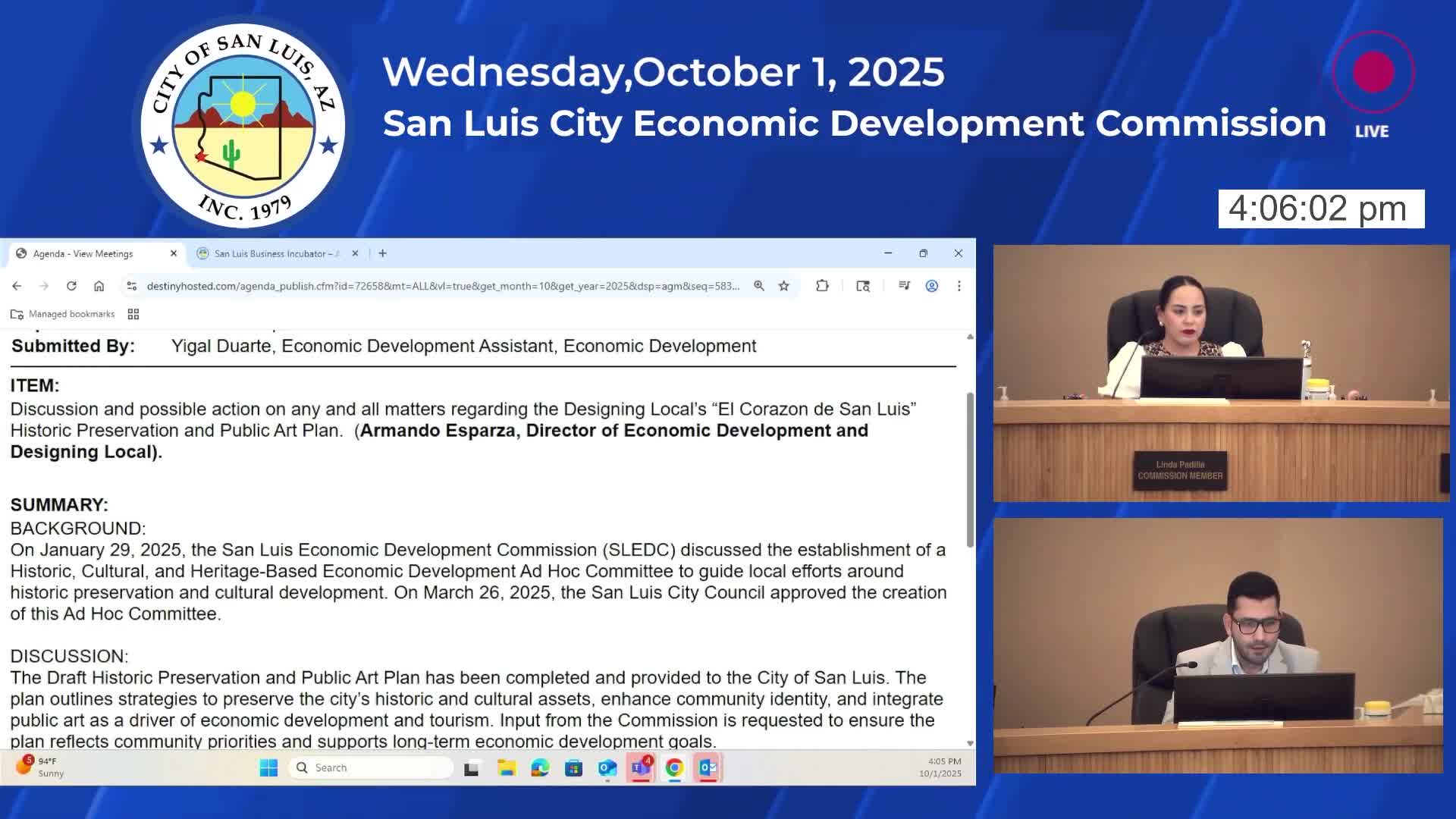Open the media controls icon
Screen dimensions: 1456x819
coord(904,286)
